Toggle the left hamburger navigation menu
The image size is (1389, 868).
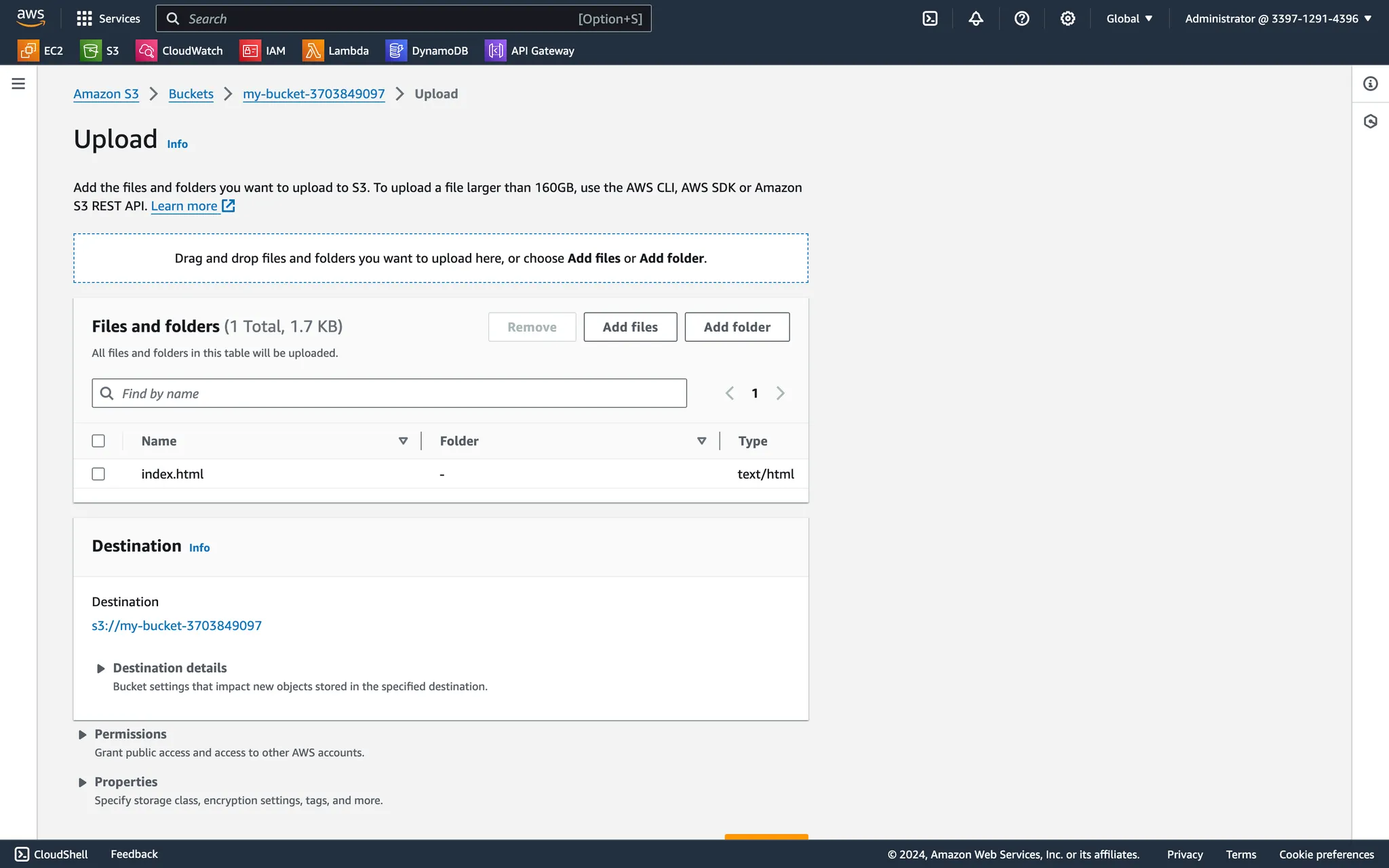[18, 84]
